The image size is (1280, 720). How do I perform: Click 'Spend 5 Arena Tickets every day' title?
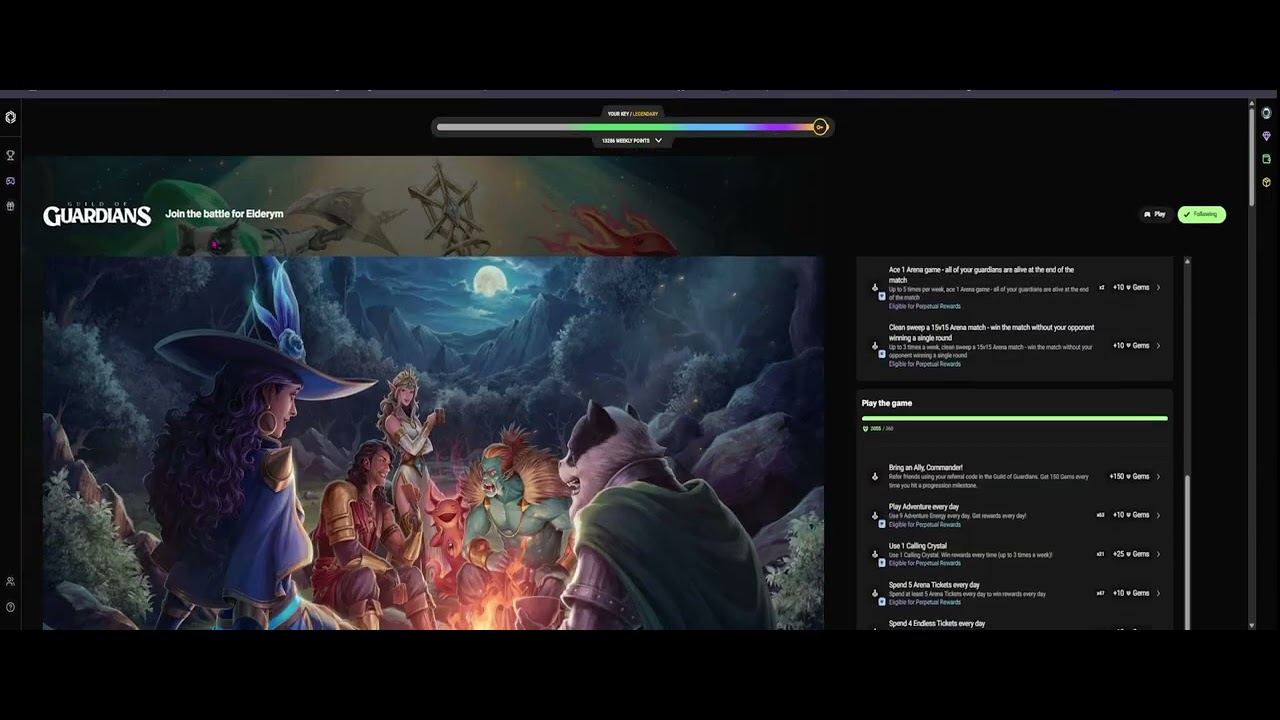pyautogui.click(x=934, y=585)
